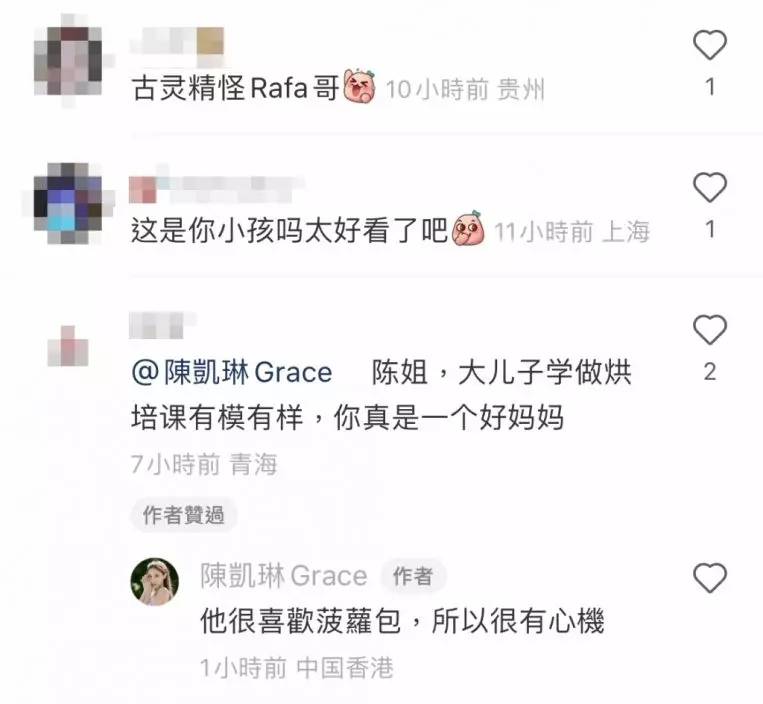Tap the 作者 badge beside Grace's name

click(x=413, y=576)
